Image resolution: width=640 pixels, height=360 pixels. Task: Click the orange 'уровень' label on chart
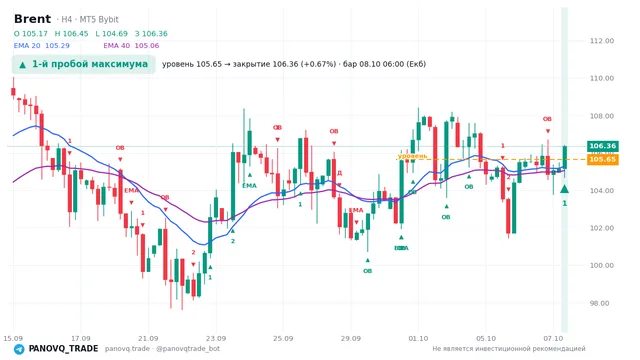pos(412,156)
